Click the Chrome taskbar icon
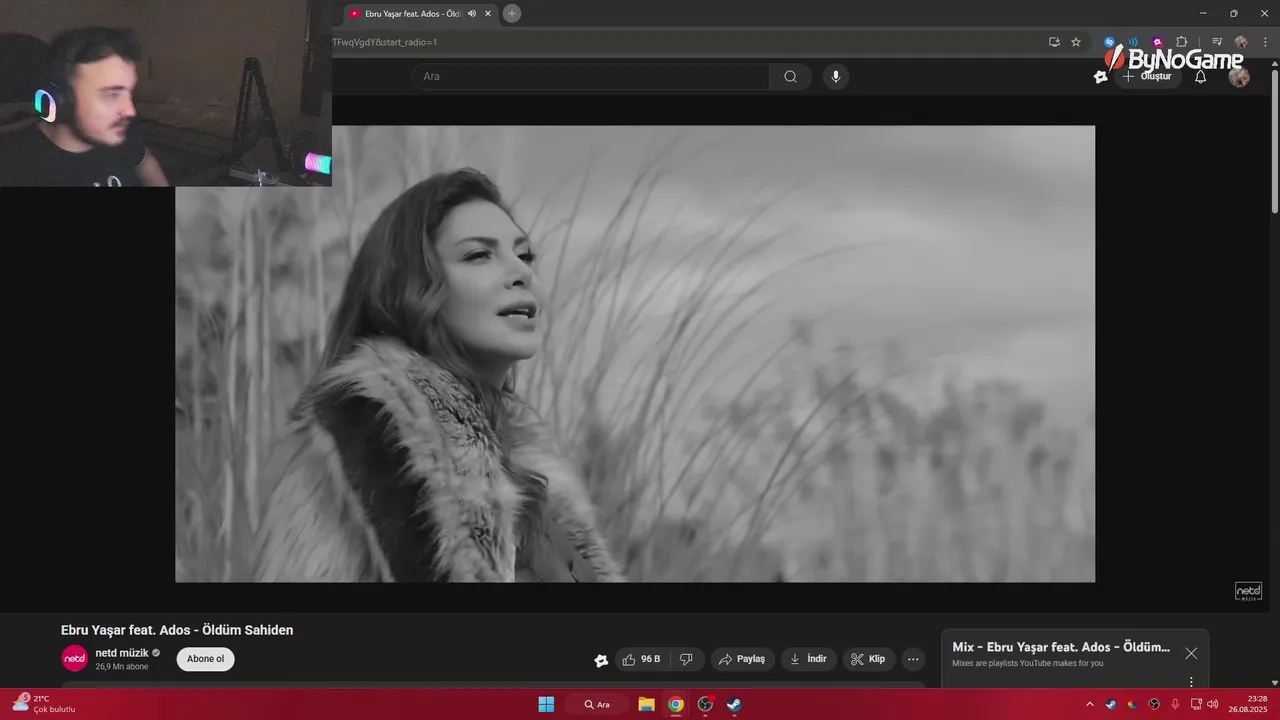The width and height of the screenshot is (1280, 720). 676,704
